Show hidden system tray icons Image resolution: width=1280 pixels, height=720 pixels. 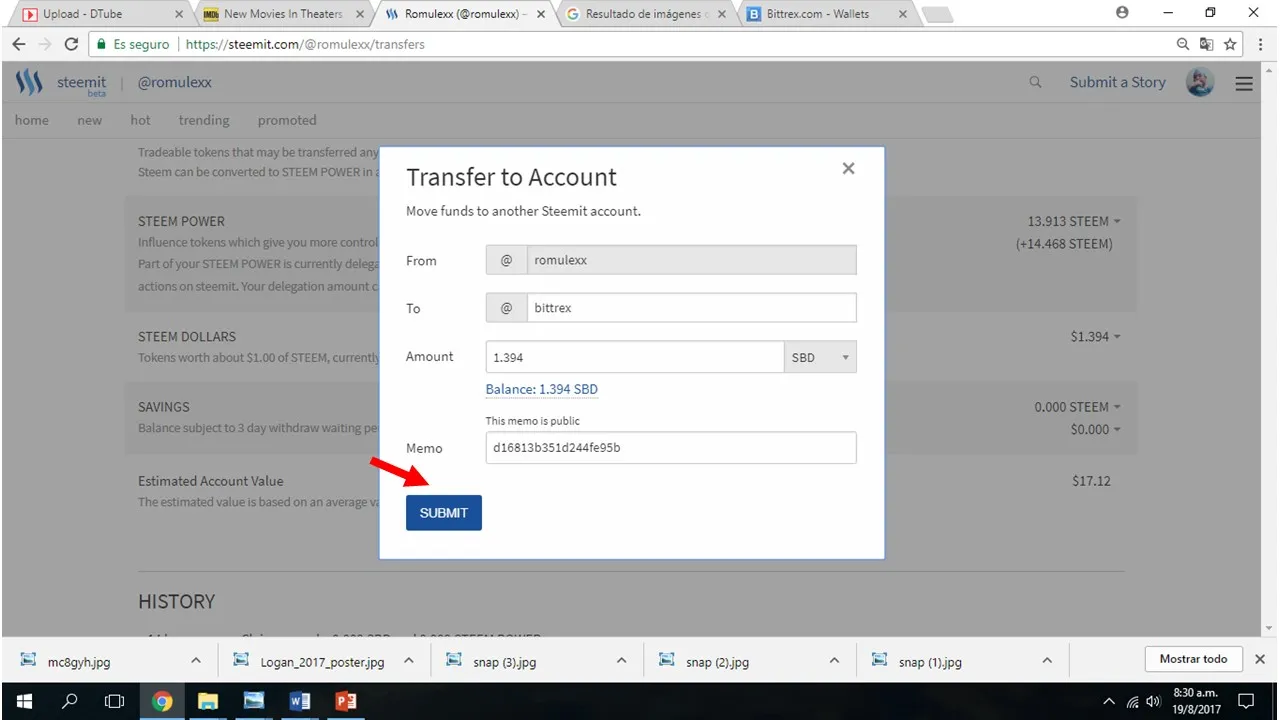(1109, 701)
